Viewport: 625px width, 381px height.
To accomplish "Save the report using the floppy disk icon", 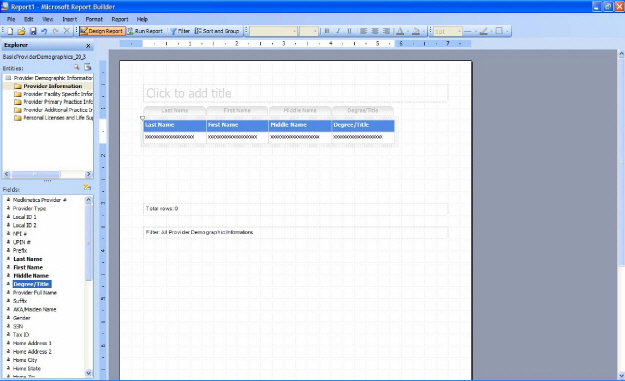I will tap(33, 31).
